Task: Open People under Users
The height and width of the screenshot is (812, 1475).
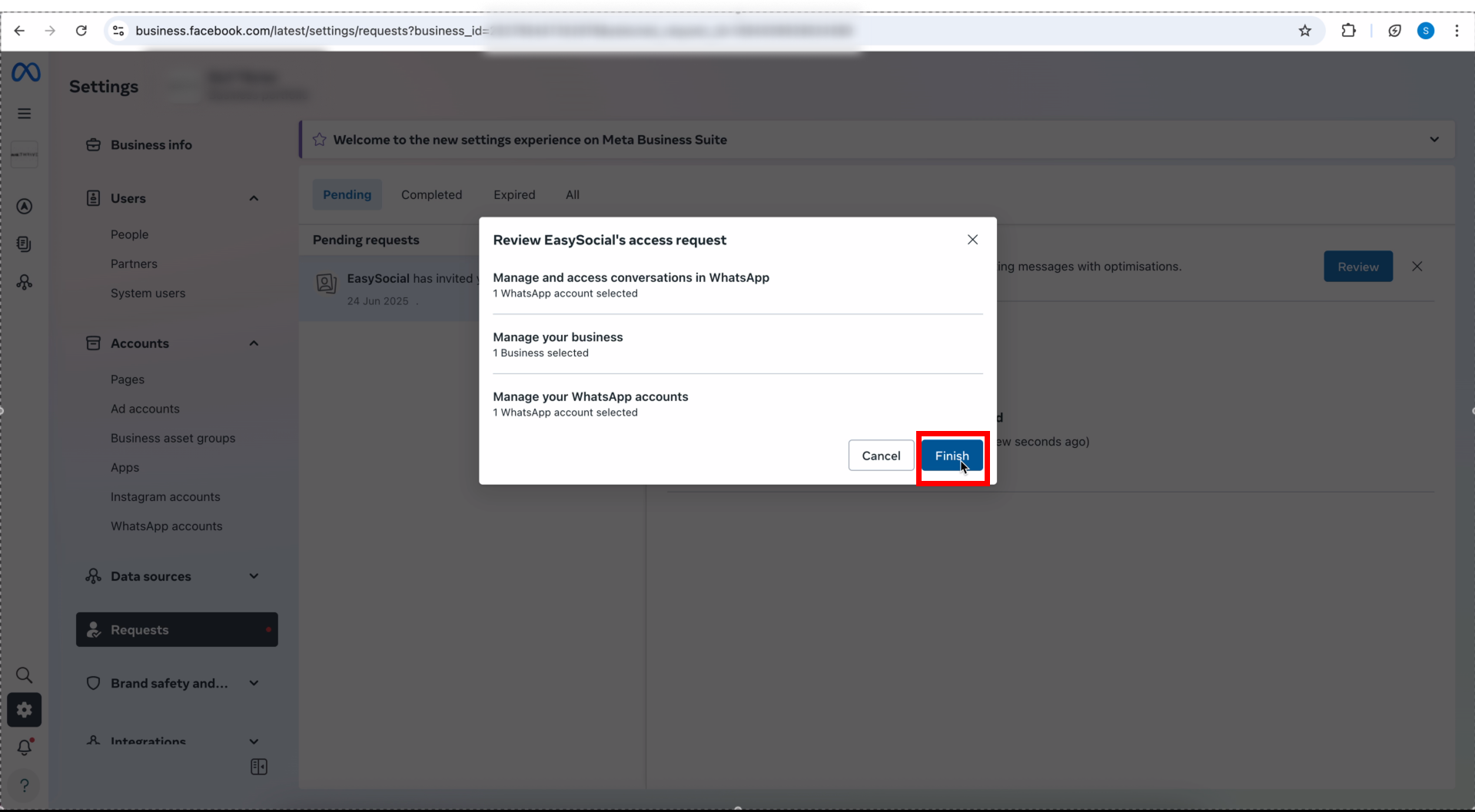Action: (129, 234)
